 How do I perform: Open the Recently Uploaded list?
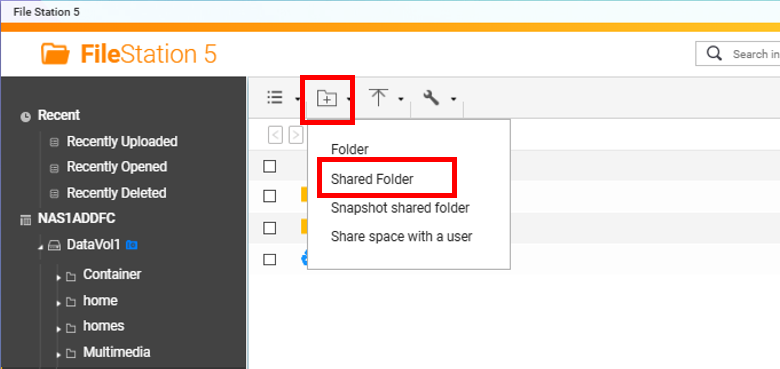click(x=122, y=142)
